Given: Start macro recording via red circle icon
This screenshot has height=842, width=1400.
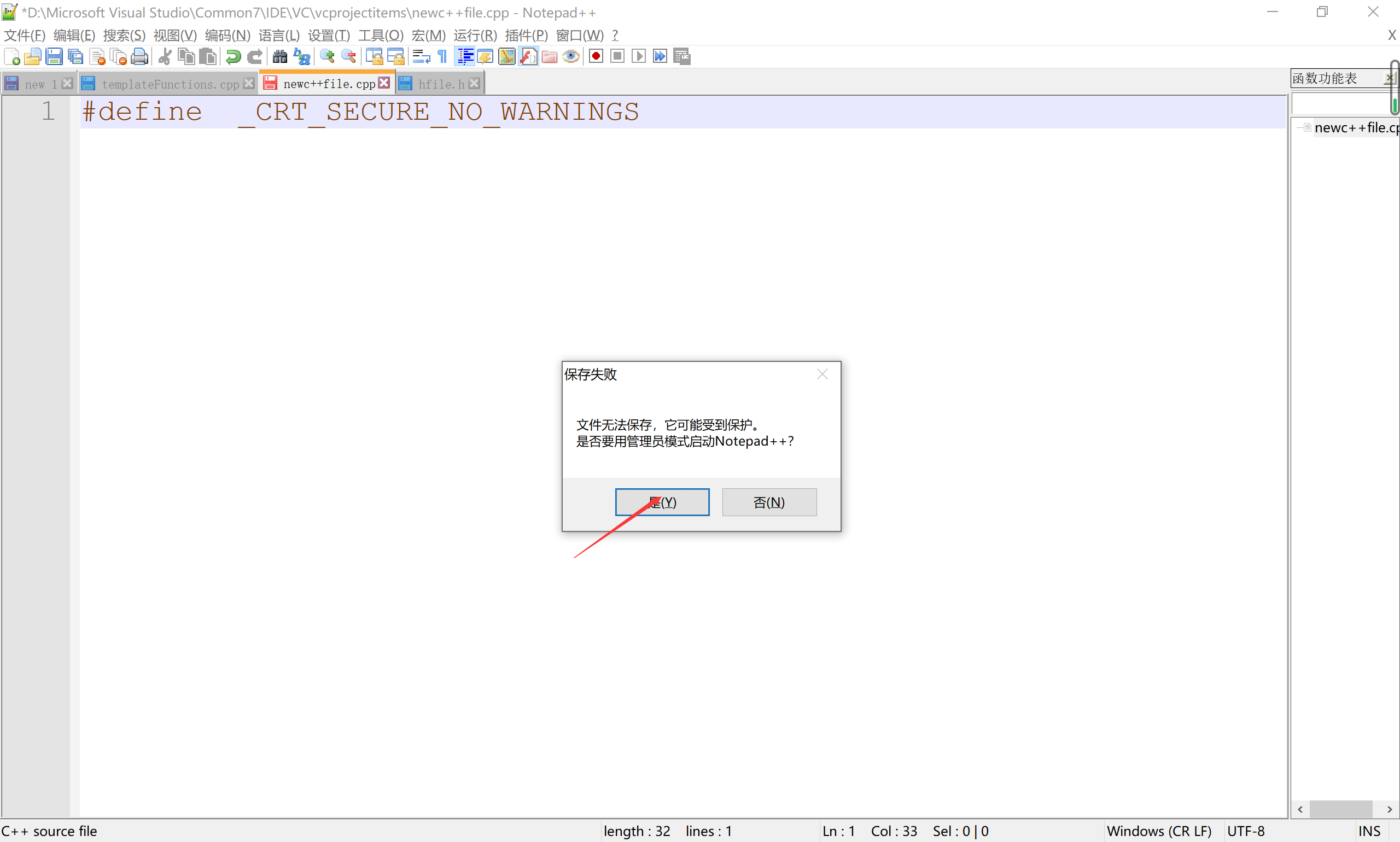Looking at the screenshot, I should [596, 56].
